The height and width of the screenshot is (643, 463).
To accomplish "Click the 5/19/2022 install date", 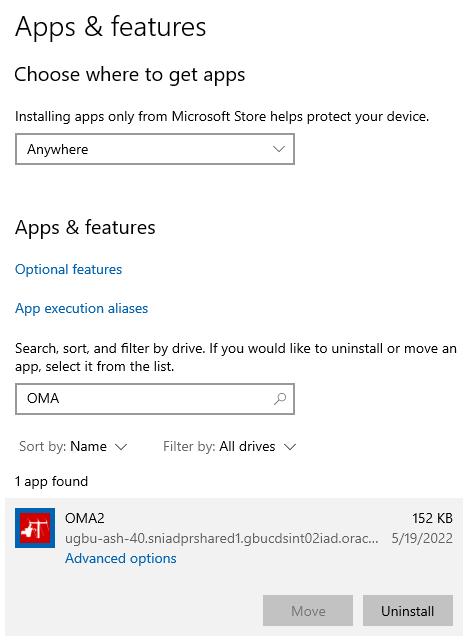I will coord(422,538).
